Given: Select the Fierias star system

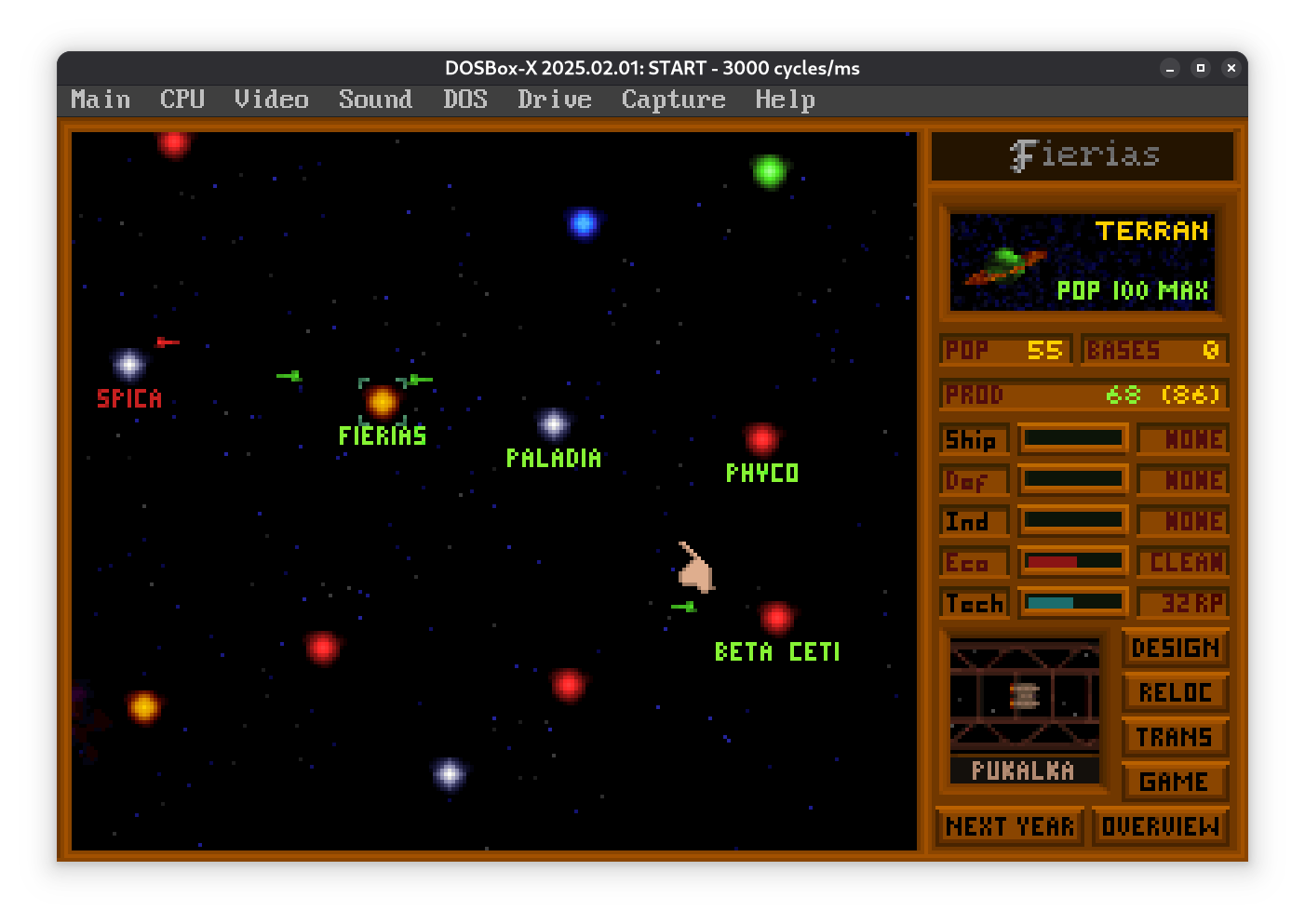Looking at the screenshot, I should (382, 402).
